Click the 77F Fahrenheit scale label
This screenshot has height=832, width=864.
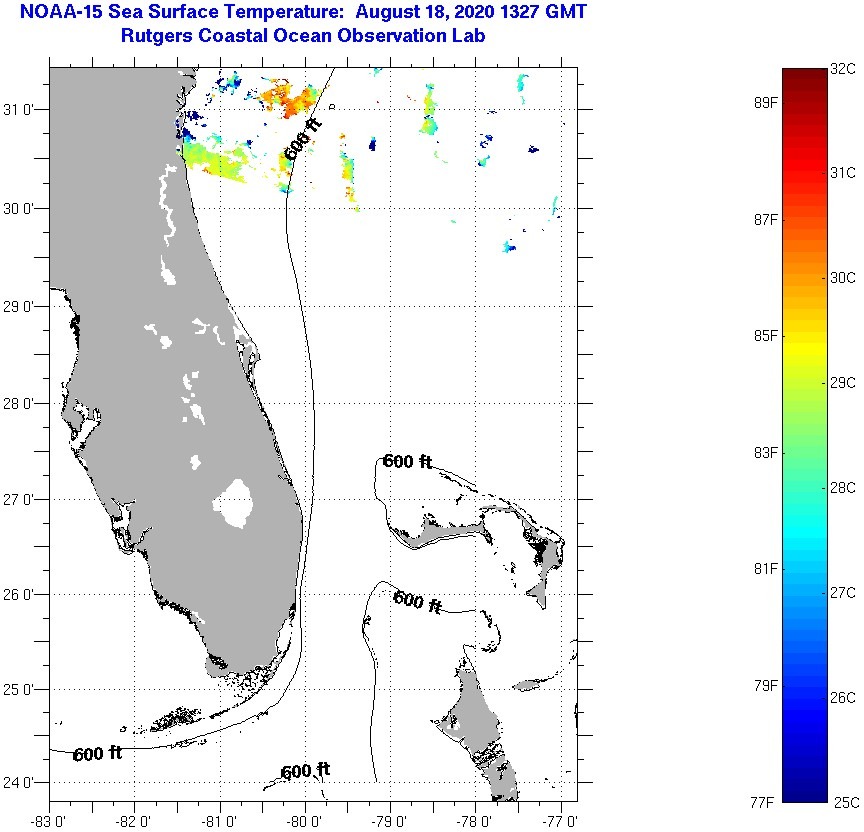766,802
